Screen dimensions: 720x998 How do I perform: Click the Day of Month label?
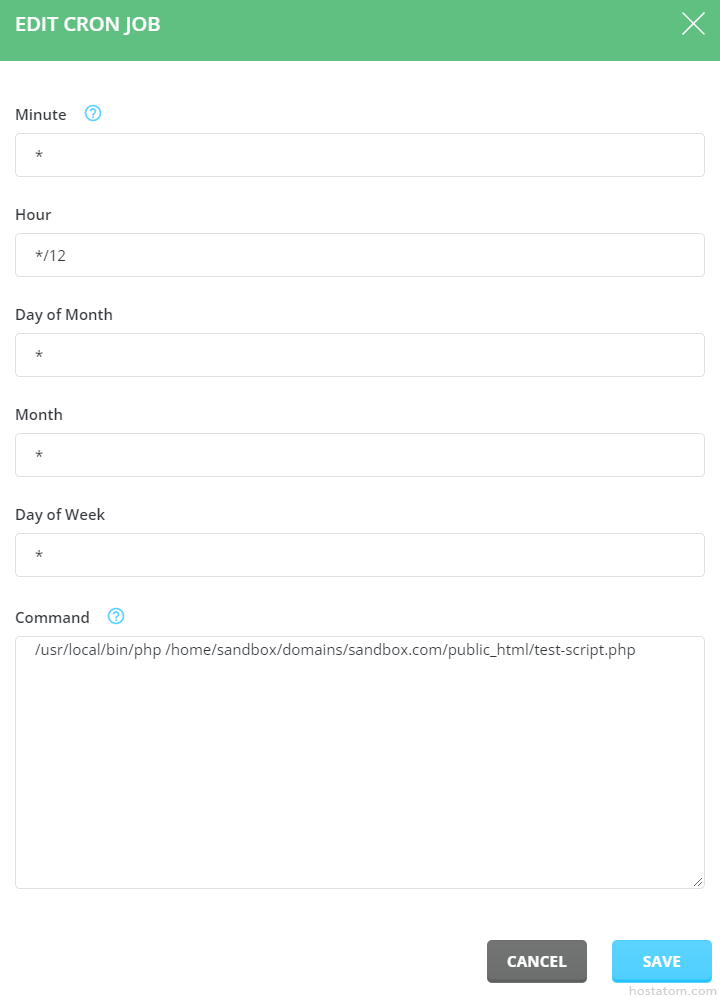pyautogui.click(x=64, y=315)
